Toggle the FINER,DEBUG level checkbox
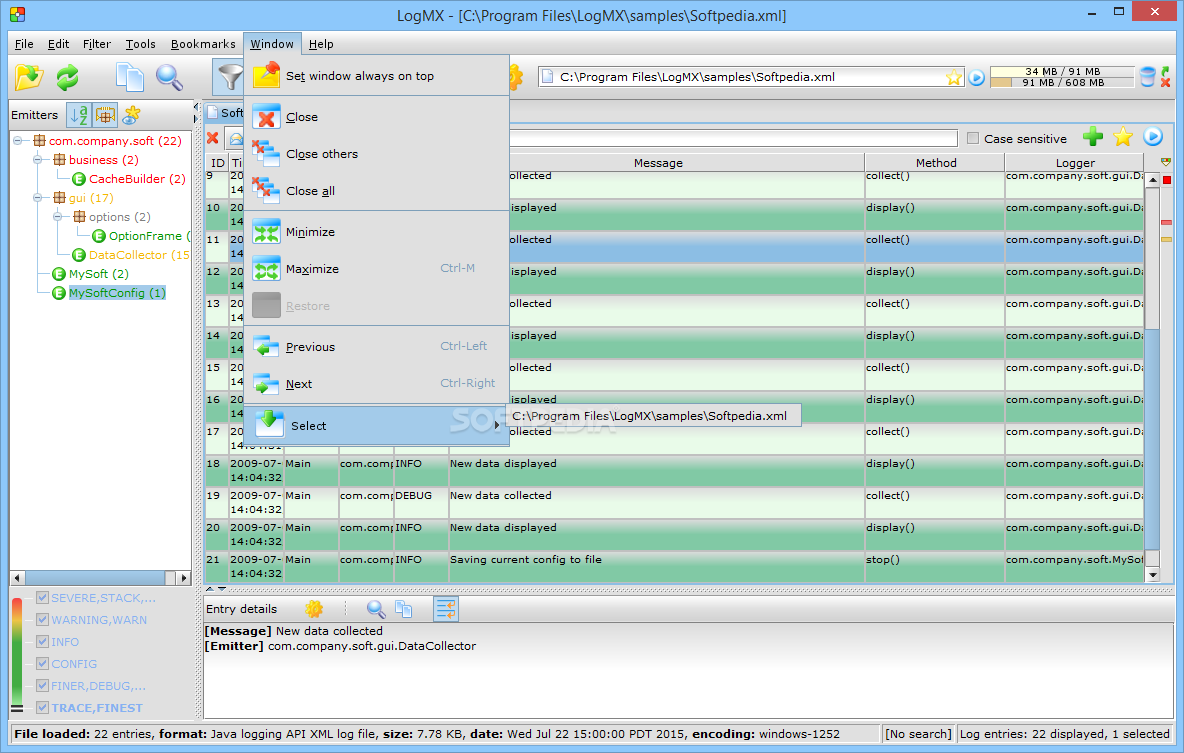This screenshot has height=753, width=1184. (x=42, y=685)
